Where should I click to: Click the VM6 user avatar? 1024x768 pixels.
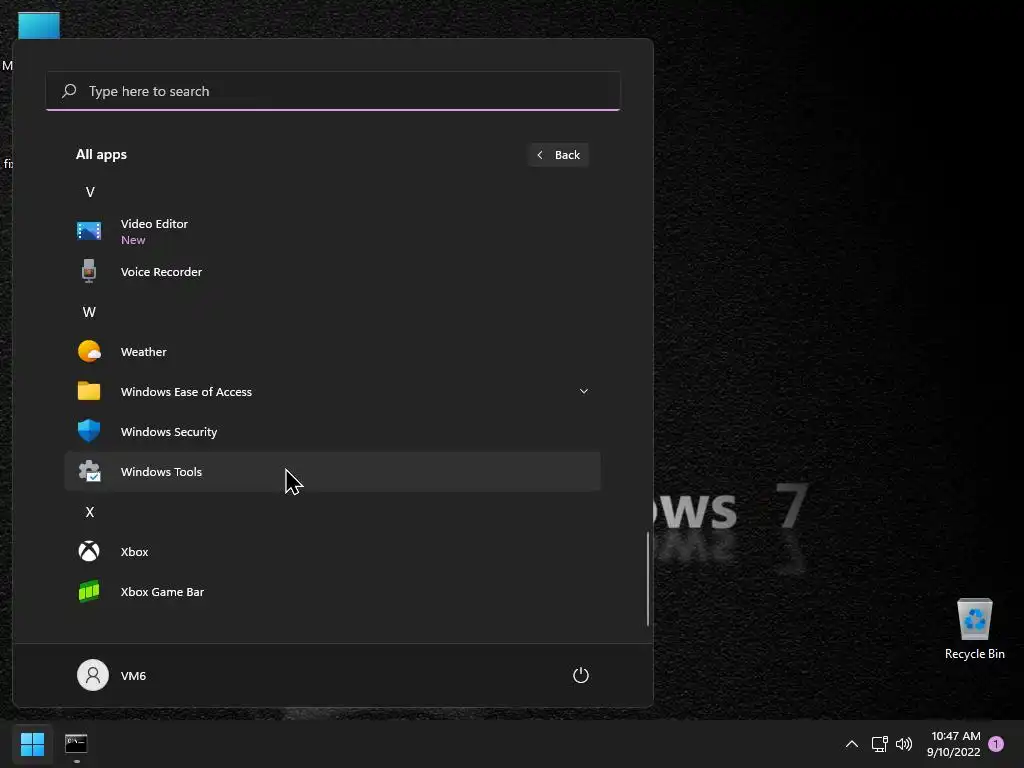[x=93, y=675]
